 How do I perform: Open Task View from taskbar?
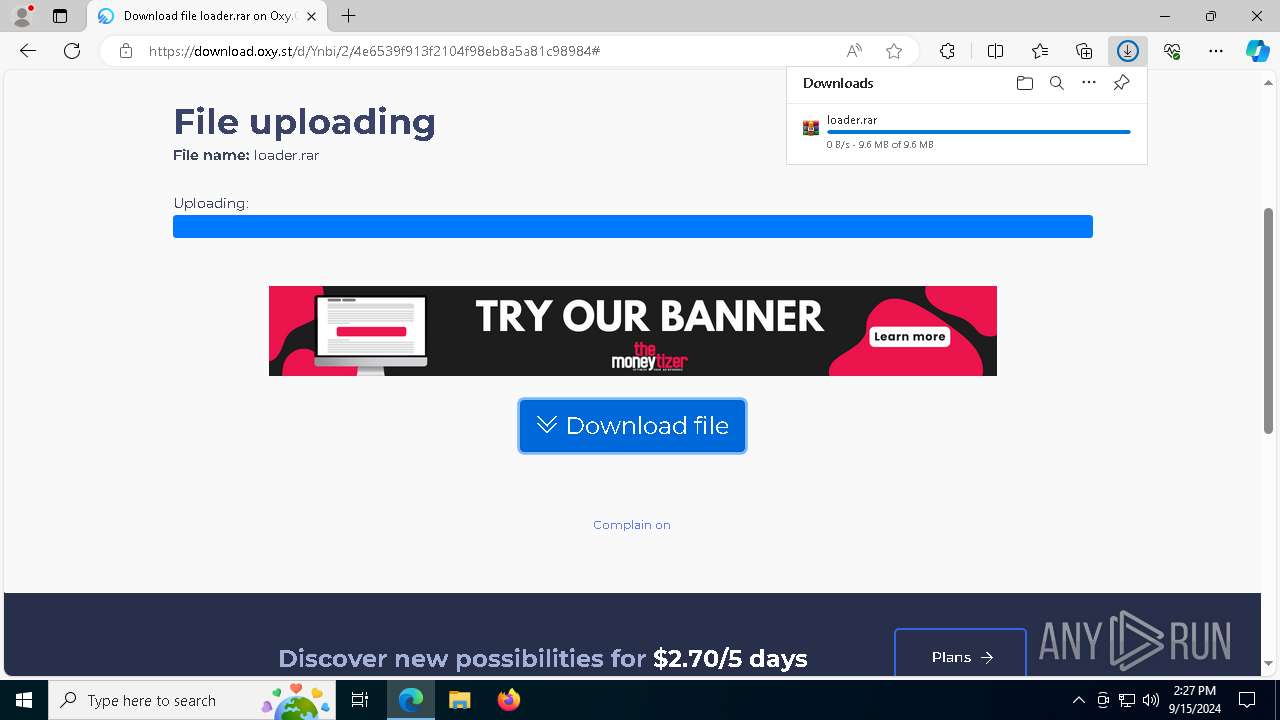(x=361, y=700)
